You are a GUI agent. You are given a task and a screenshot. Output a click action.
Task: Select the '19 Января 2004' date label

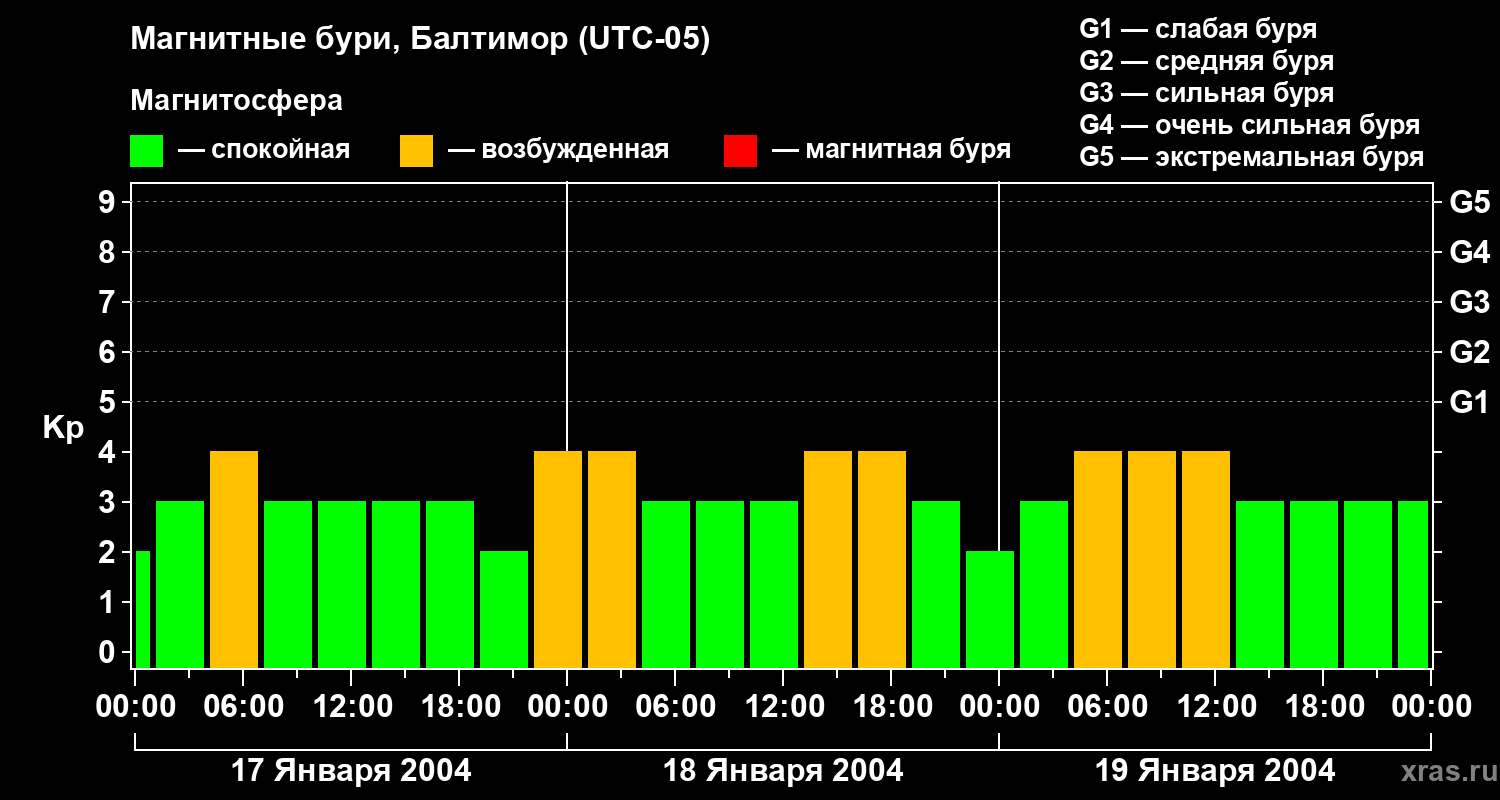(x=1215, y=771)
